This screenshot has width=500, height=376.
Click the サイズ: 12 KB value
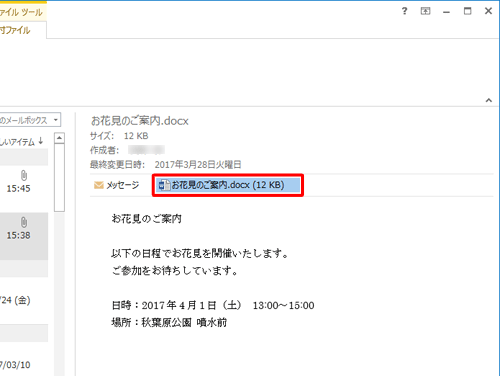136,136
